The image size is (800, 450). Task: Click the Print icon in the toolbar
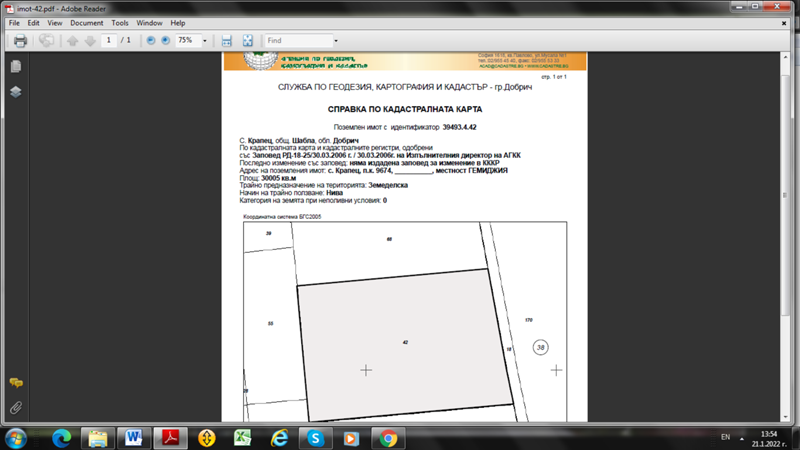19,41
